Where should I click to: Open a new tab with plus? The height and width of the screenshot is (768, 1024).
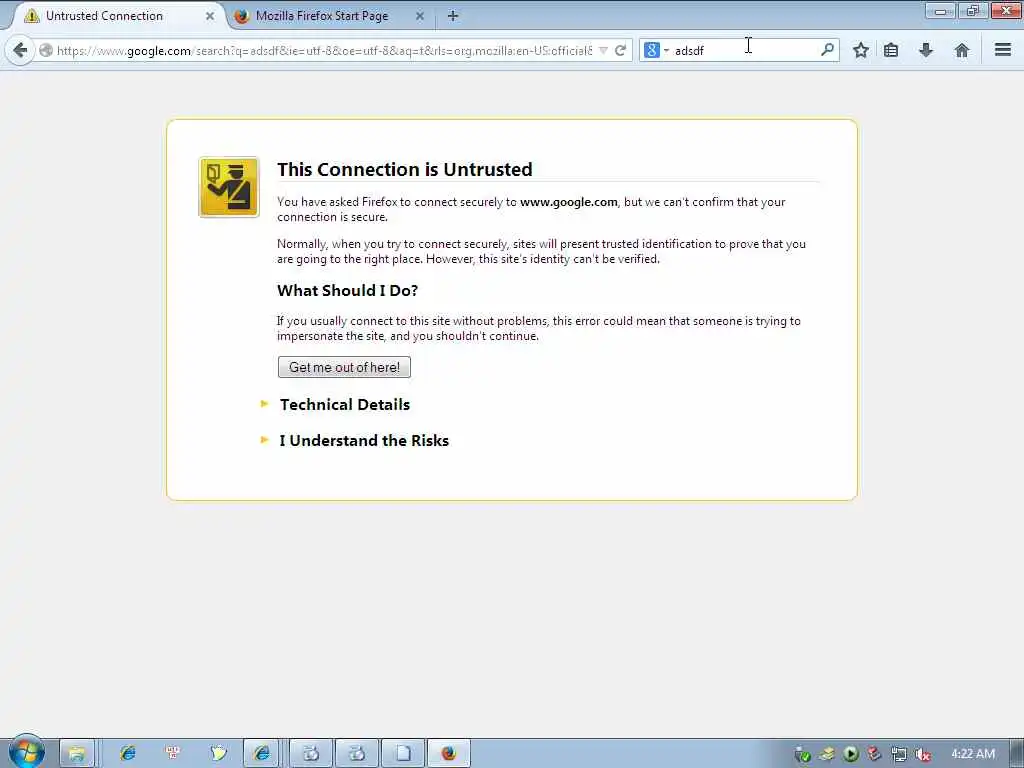(x=453, y=16)
